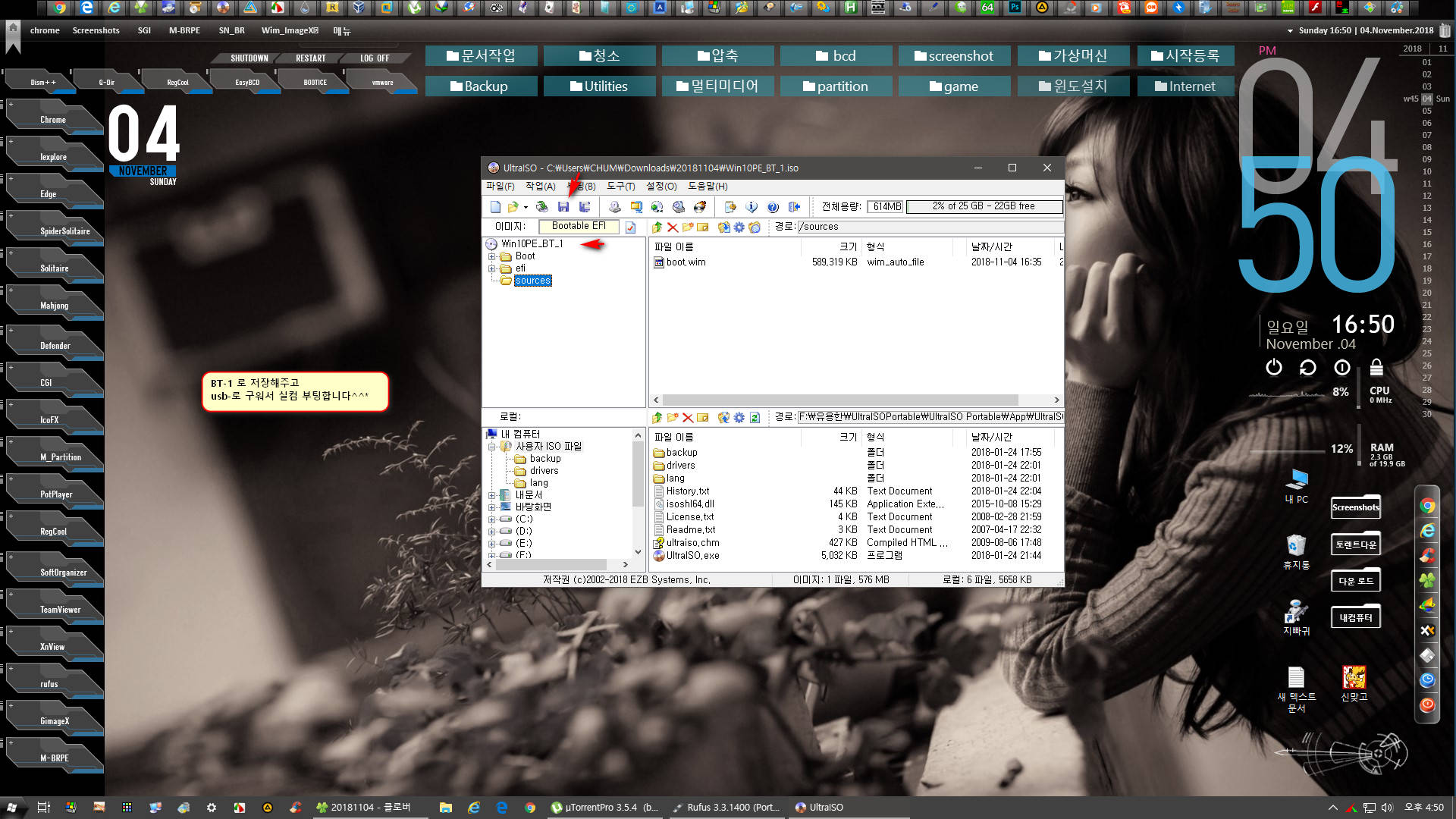Viewport: 1456px width, 819px height.
Task: Click the µTorrentPro taskbar button
Action: (605, 808)
